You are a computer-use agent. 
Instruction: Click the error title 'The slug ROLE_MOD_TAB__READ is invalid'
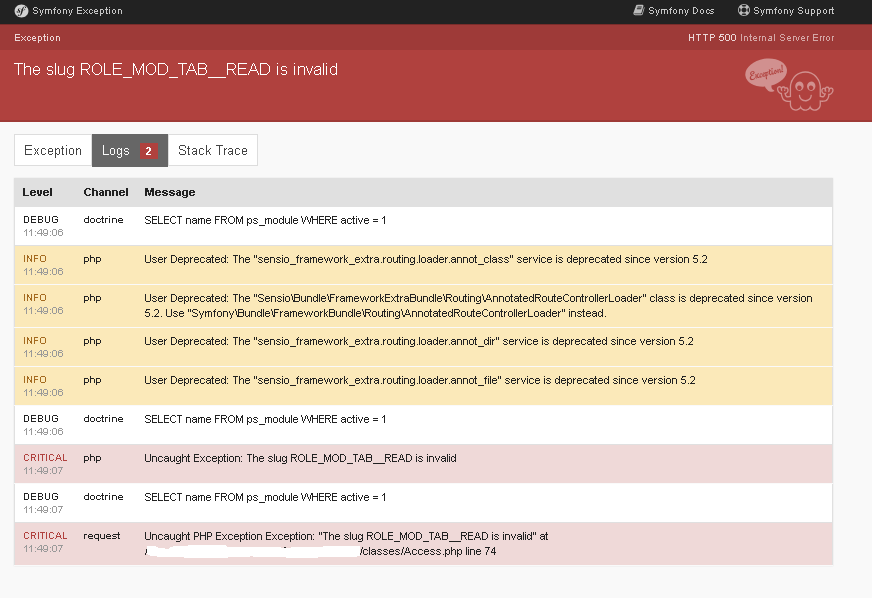(176, 69)
